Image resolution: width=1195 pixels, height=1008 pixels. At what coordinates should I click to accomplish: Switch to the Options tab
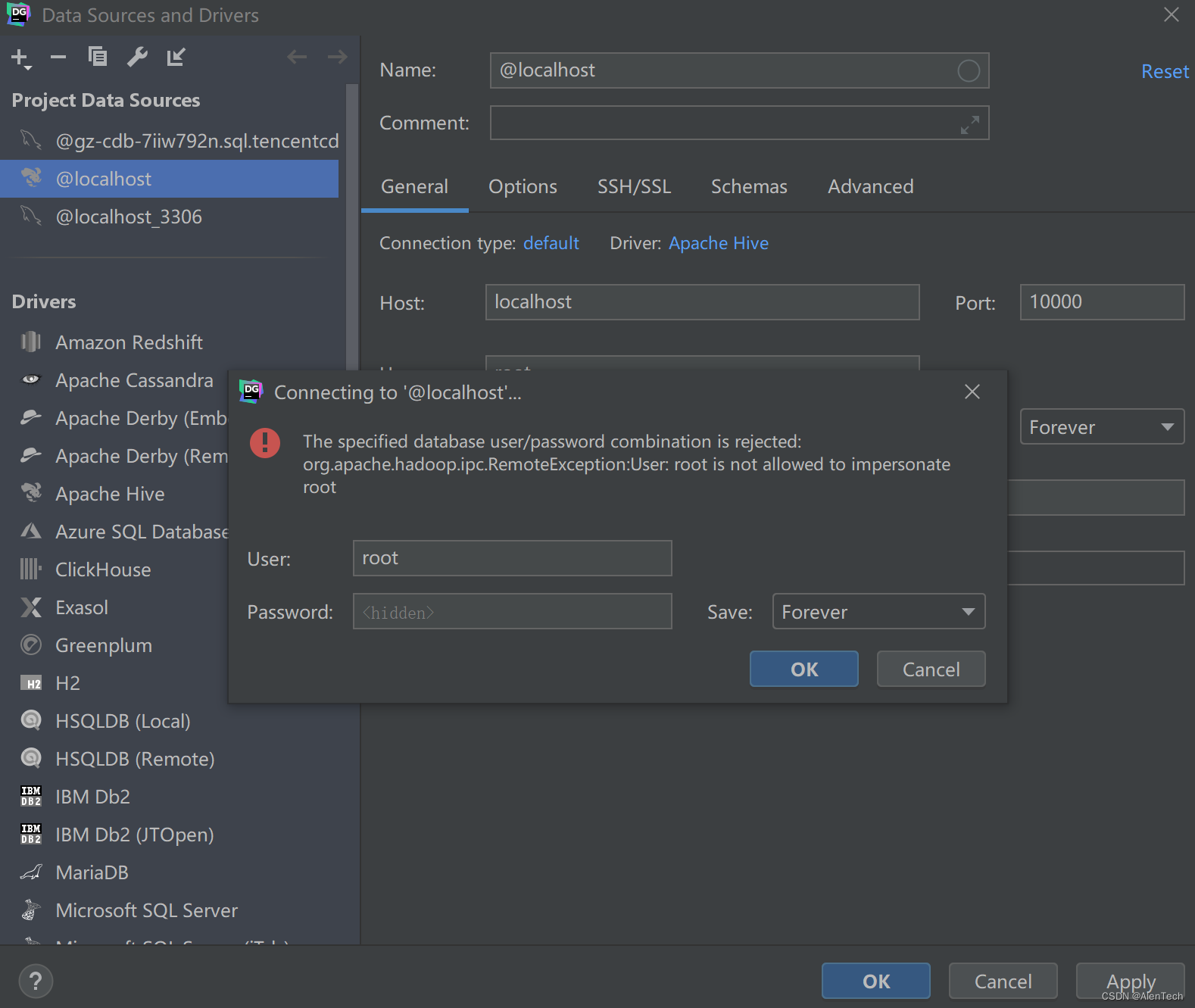point(523,186)
